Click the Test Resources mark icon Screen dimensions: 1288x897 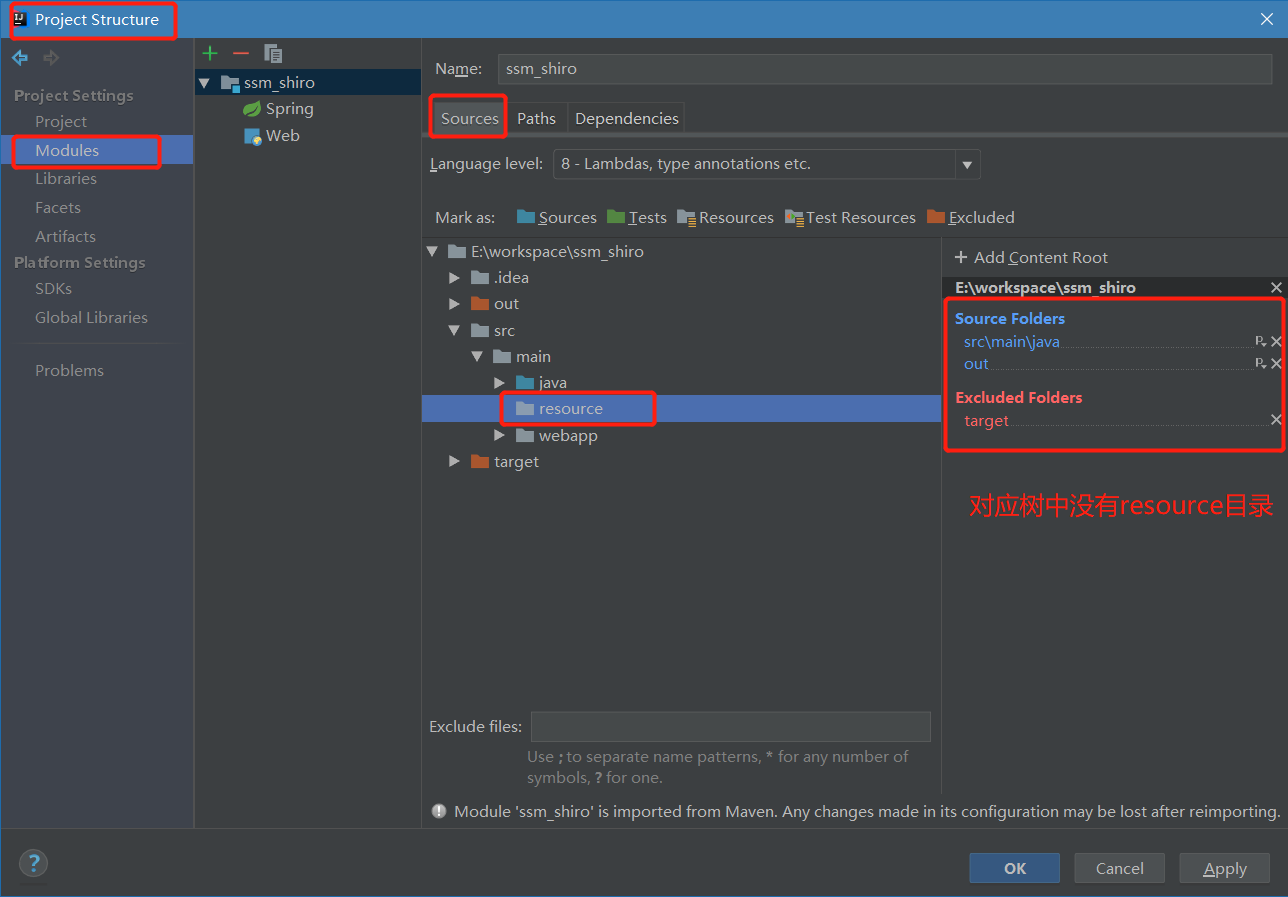tap(793, 217)
